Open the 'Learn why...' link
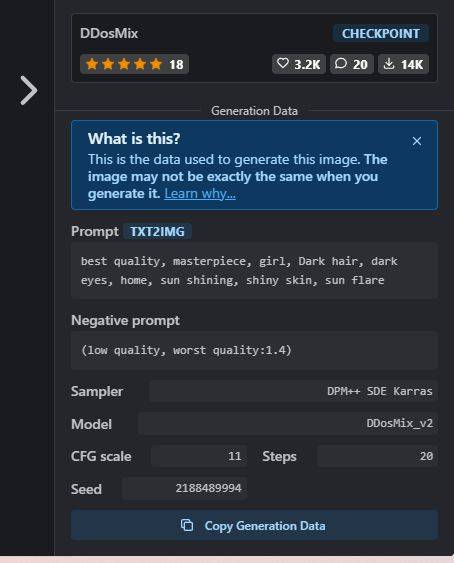 coord(200,194)
